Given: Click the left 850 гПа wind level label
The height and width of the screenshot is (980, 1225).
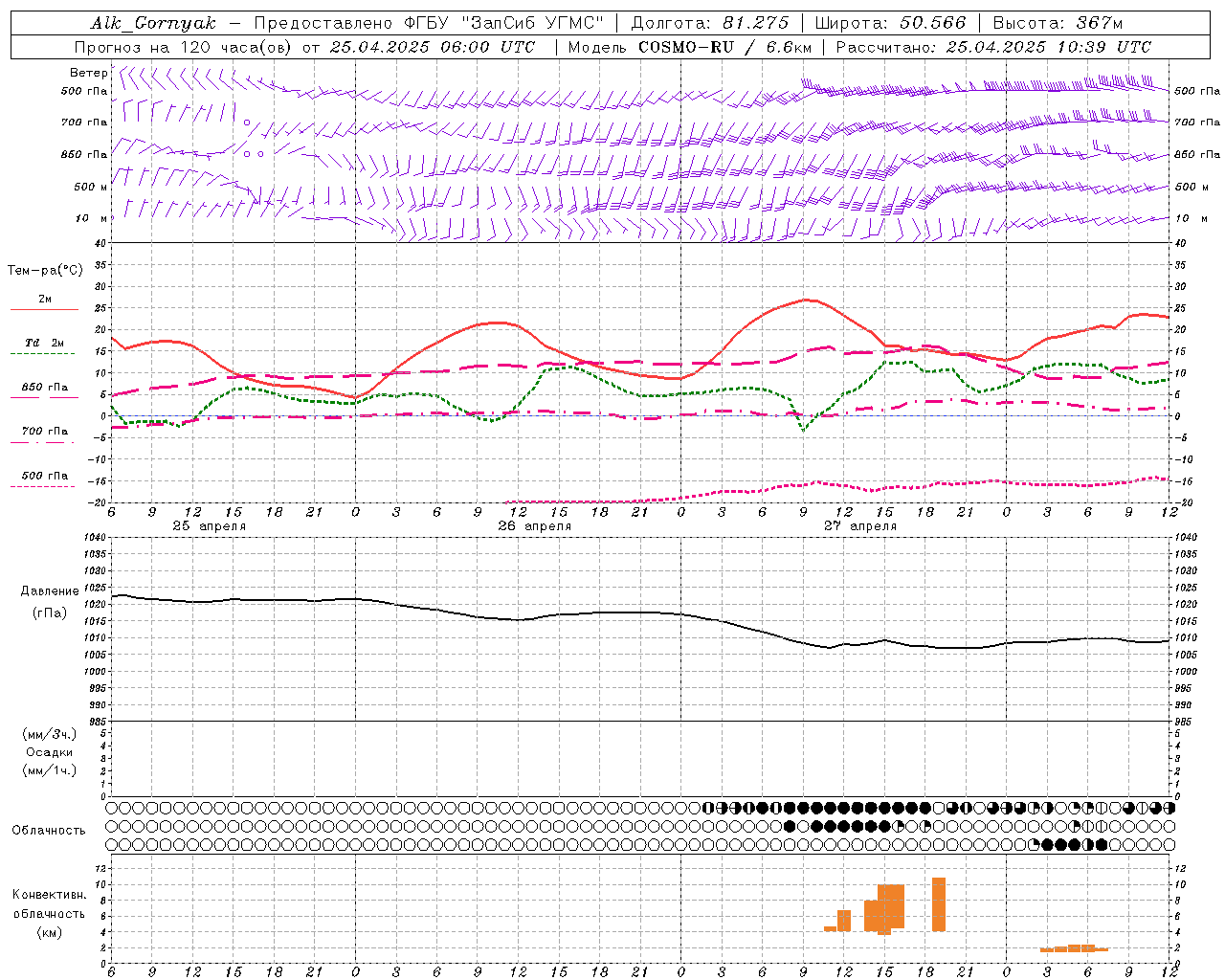Looking at the screenshot, I should 84,154.
